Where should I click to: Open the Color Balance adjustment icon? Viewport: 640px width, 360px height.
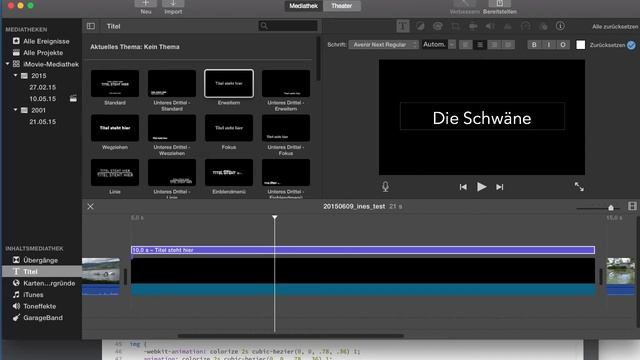420,26
